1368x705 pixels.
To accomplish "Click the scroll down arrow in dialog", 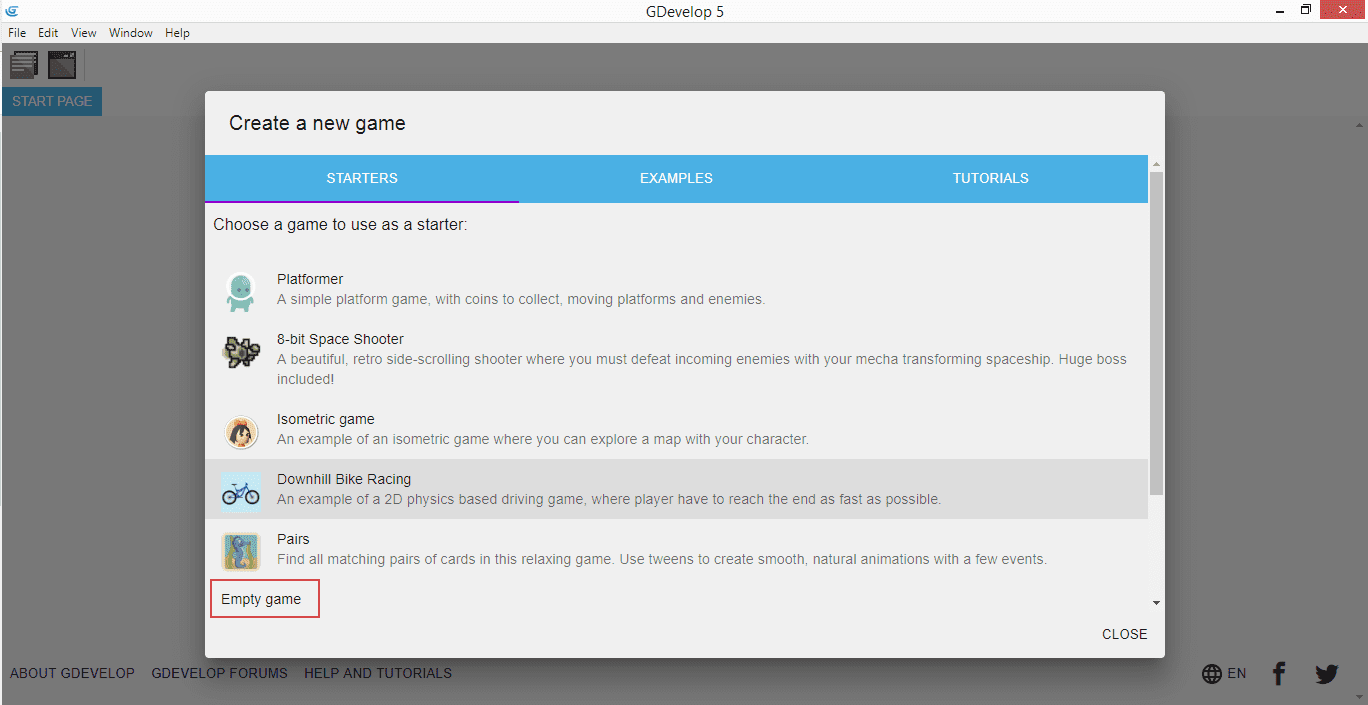I will pyautogui.click(x=1156, y=603).
